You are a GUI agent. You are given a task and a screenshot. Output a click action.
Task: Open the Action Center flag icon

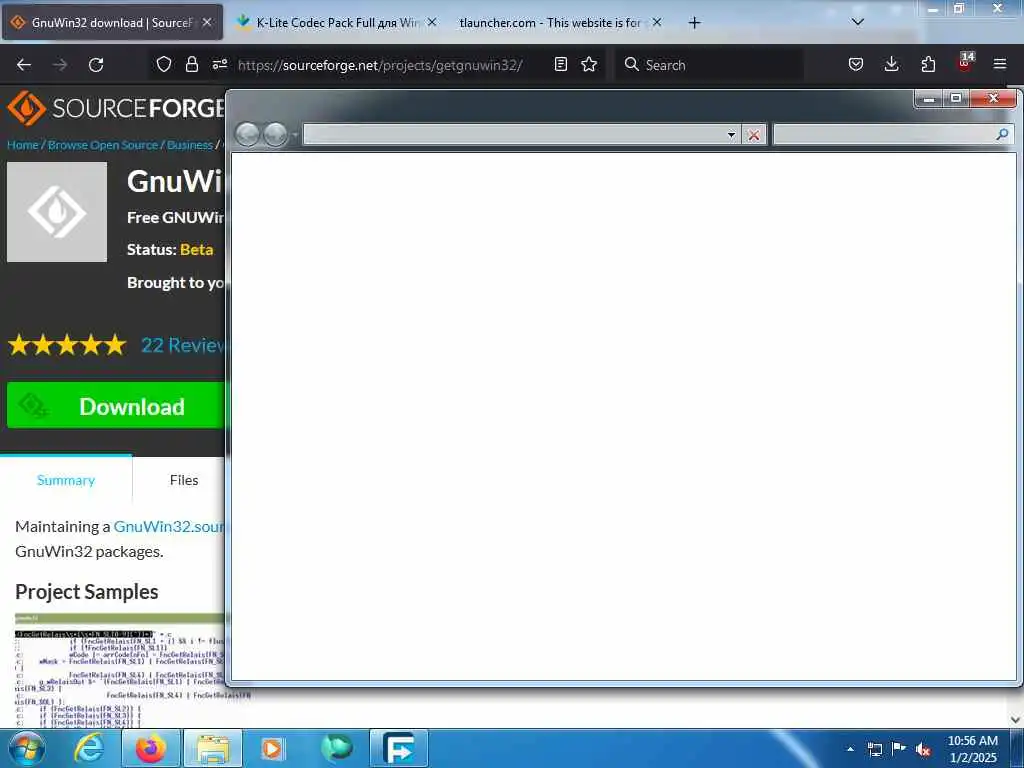coord(899,749)
